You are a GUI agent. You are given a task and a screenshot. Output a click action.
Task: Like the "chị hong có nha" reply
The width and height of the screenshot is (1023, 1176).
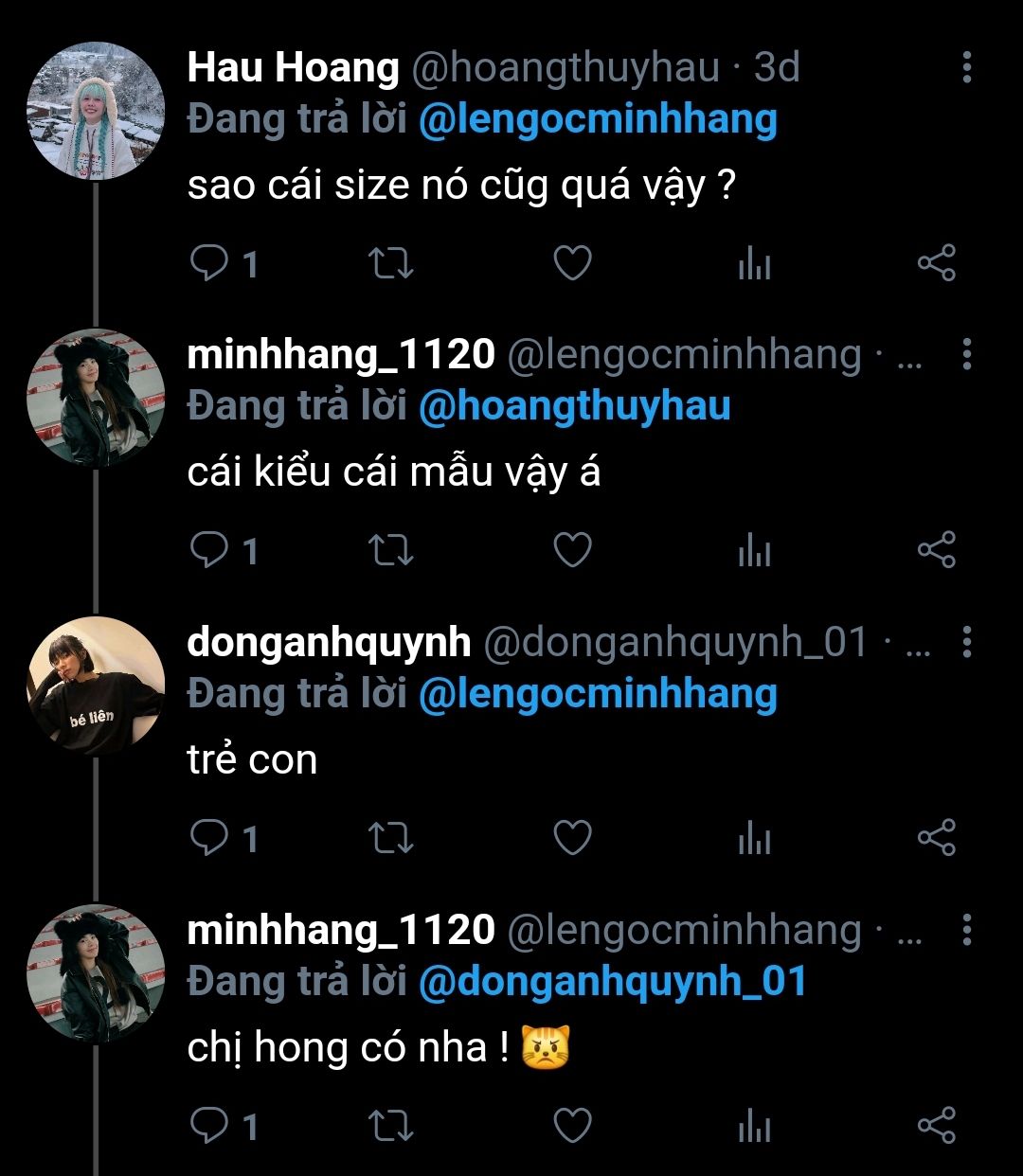[x=572, y=1126]
